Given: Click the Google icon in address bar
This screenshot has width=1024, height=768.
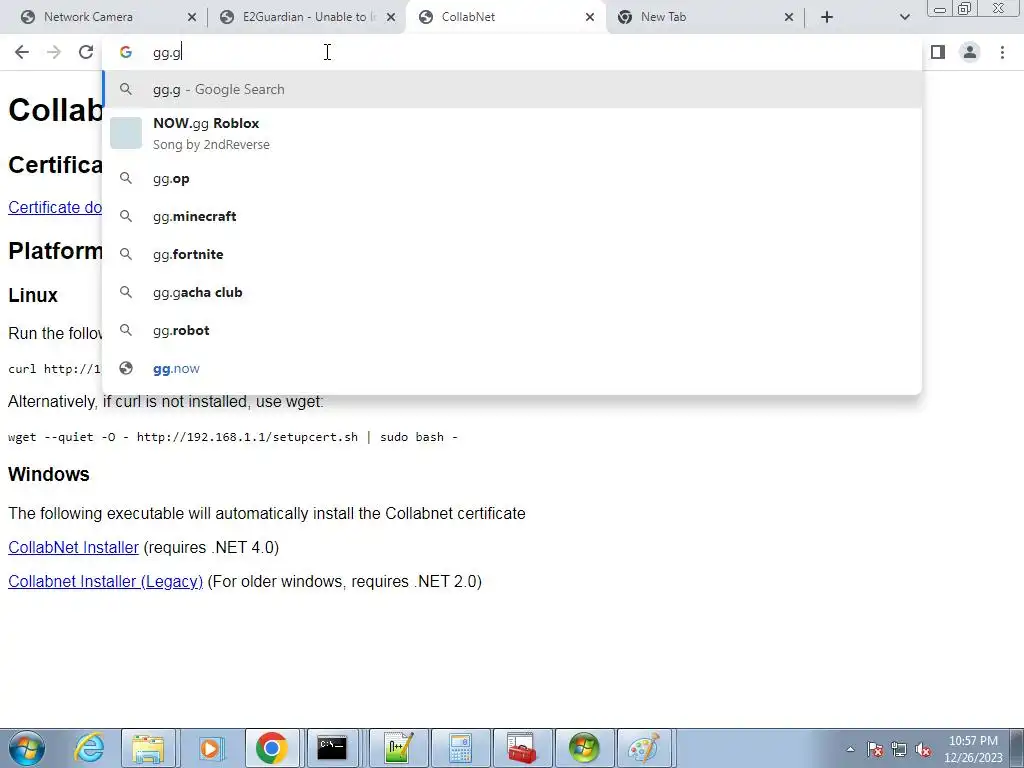Looking at the screenshot, I should 126,52.
